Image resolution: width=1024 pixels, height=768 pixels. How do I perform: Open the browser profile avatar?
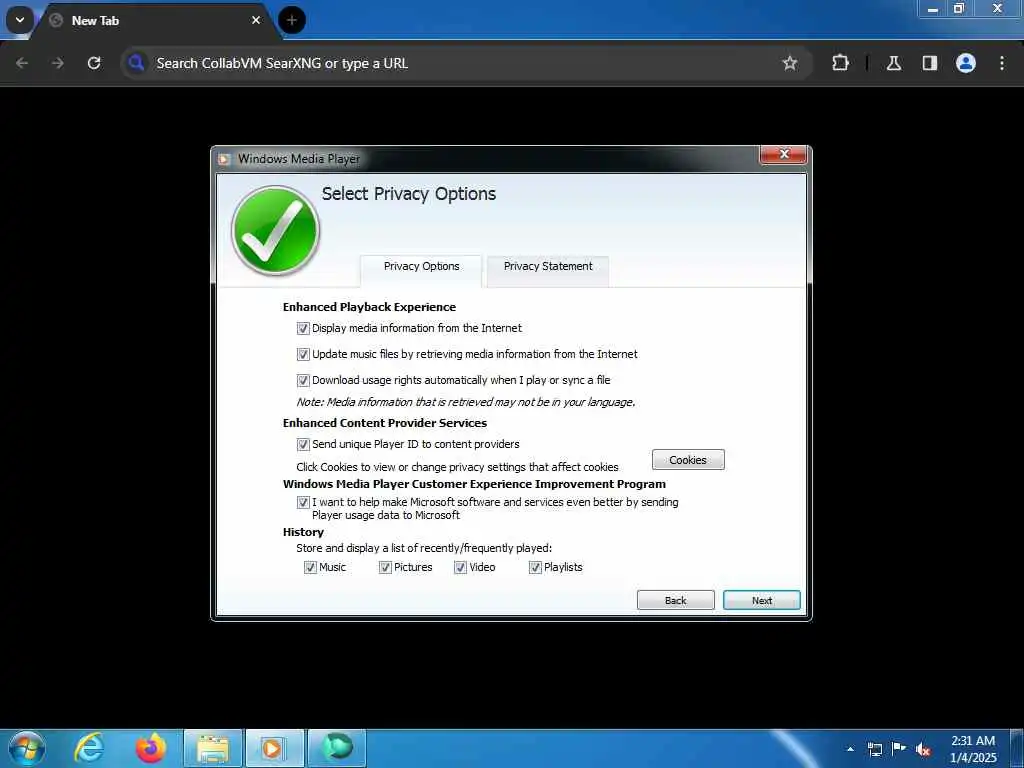point(966,63)
